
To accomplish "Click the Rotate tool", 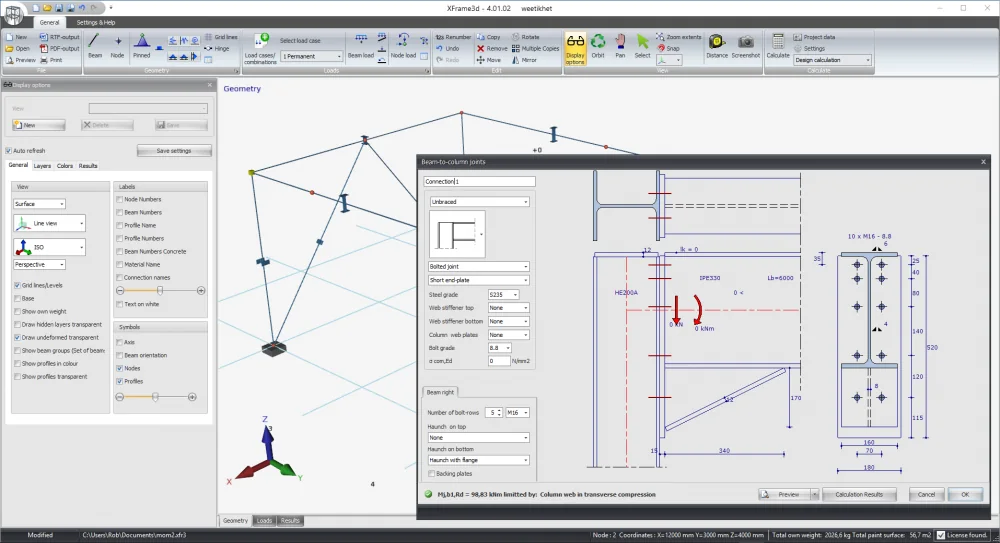I will coord(526,37).
